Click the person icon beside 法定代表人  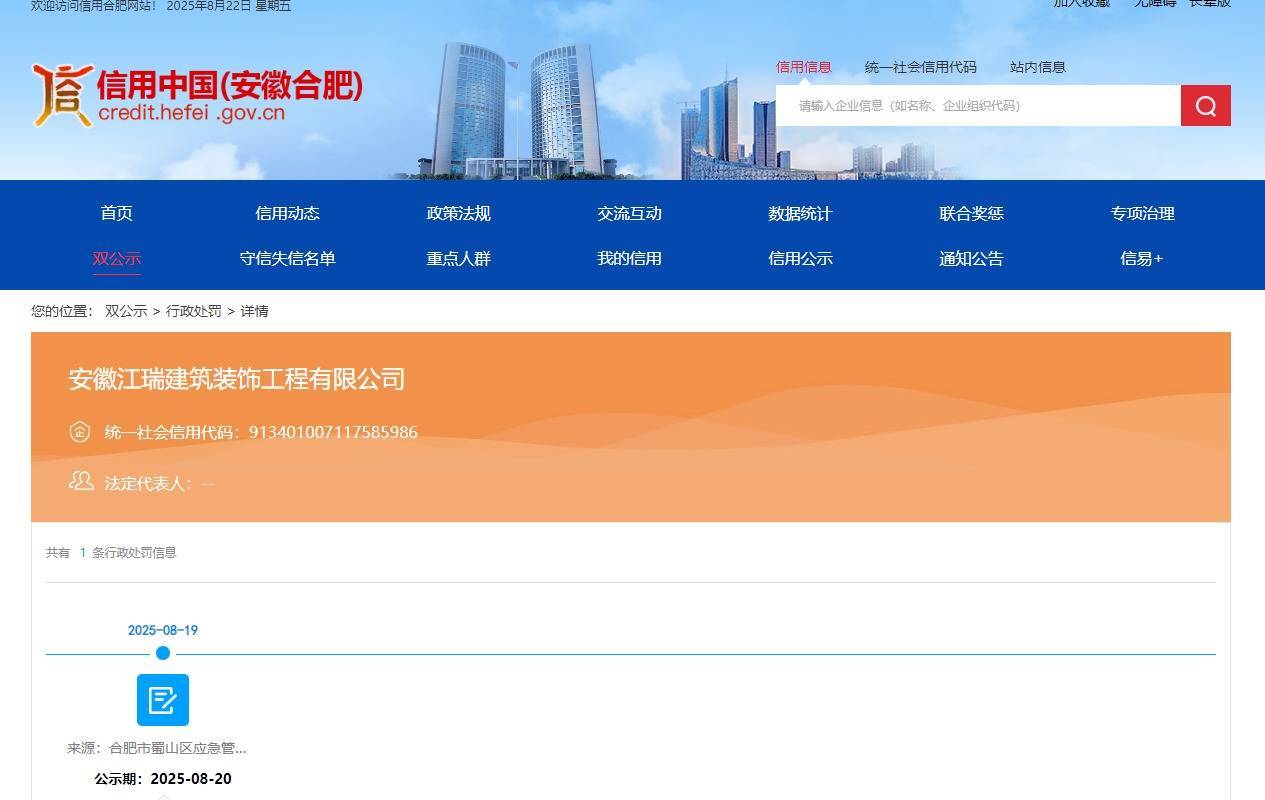tap(80, 481)
